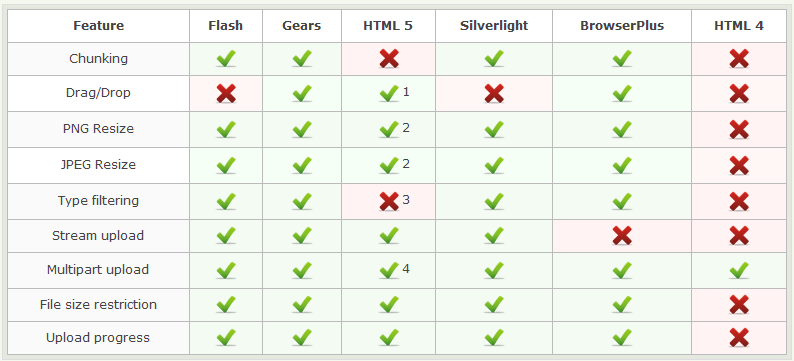Click the green check for HTML 5 Drag/Drop
Screen dimensions: 794x361
389,94
